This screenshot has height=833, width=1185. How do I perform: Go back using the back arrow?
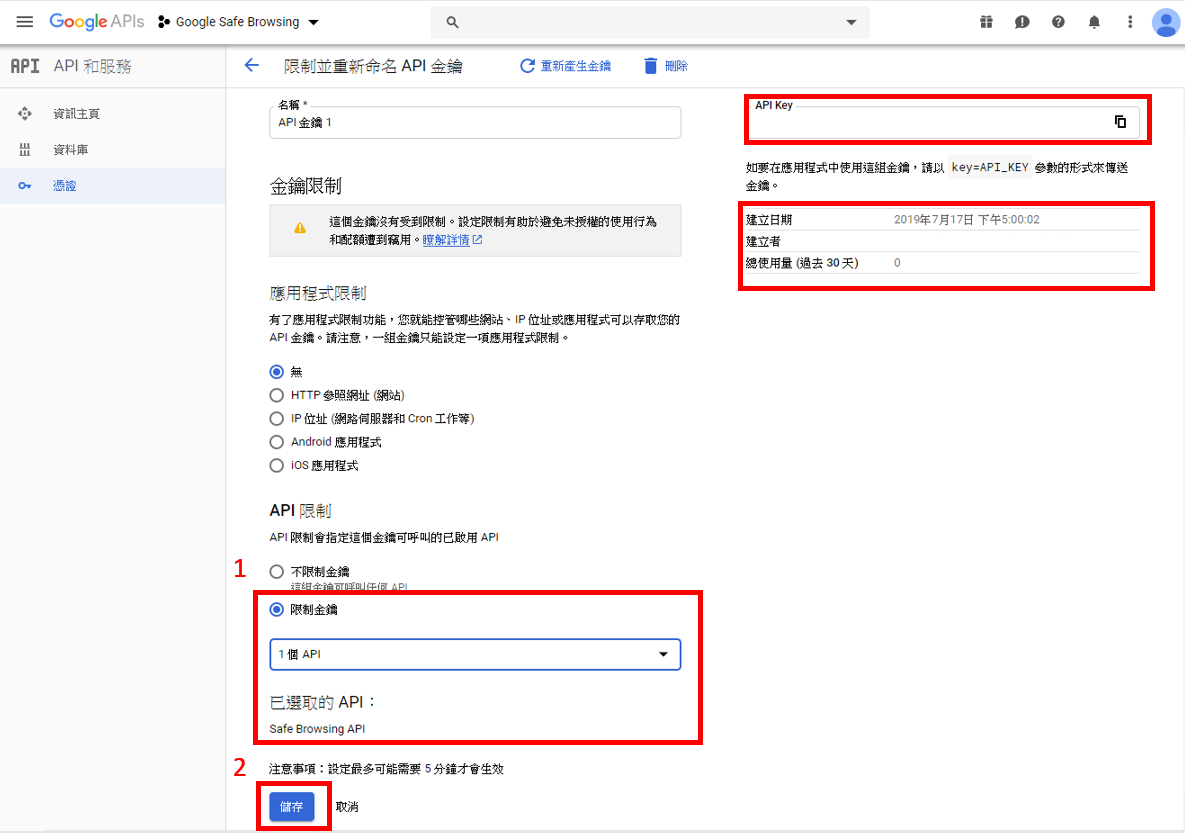tap(251, 65)
